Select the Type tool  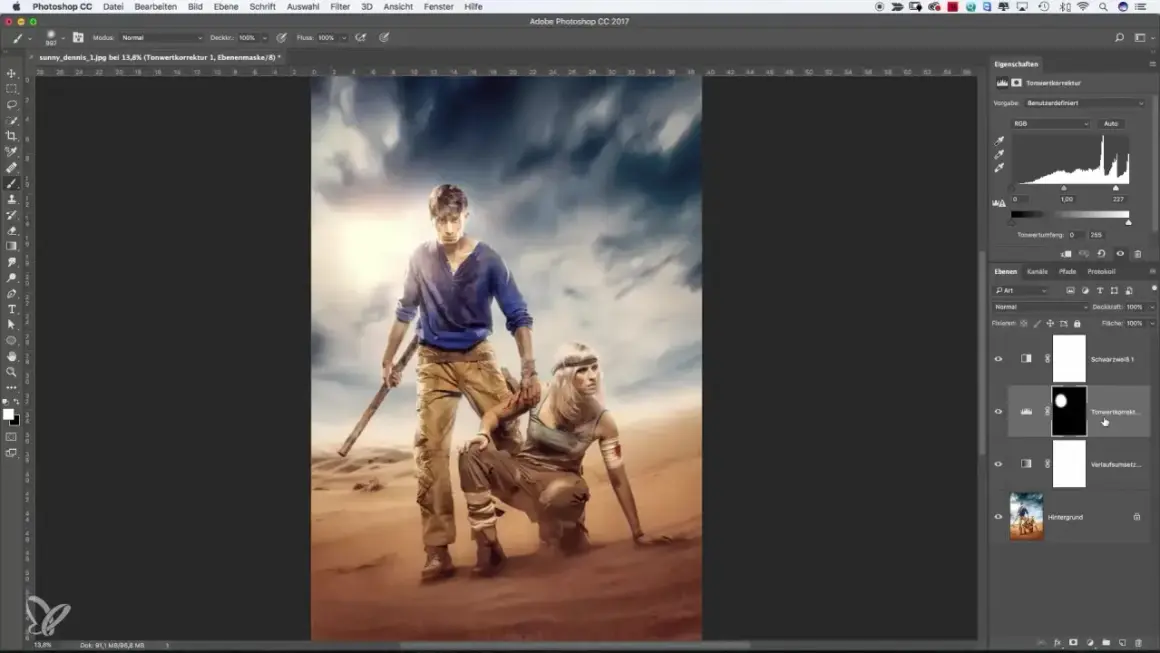[x=11, y=309]
